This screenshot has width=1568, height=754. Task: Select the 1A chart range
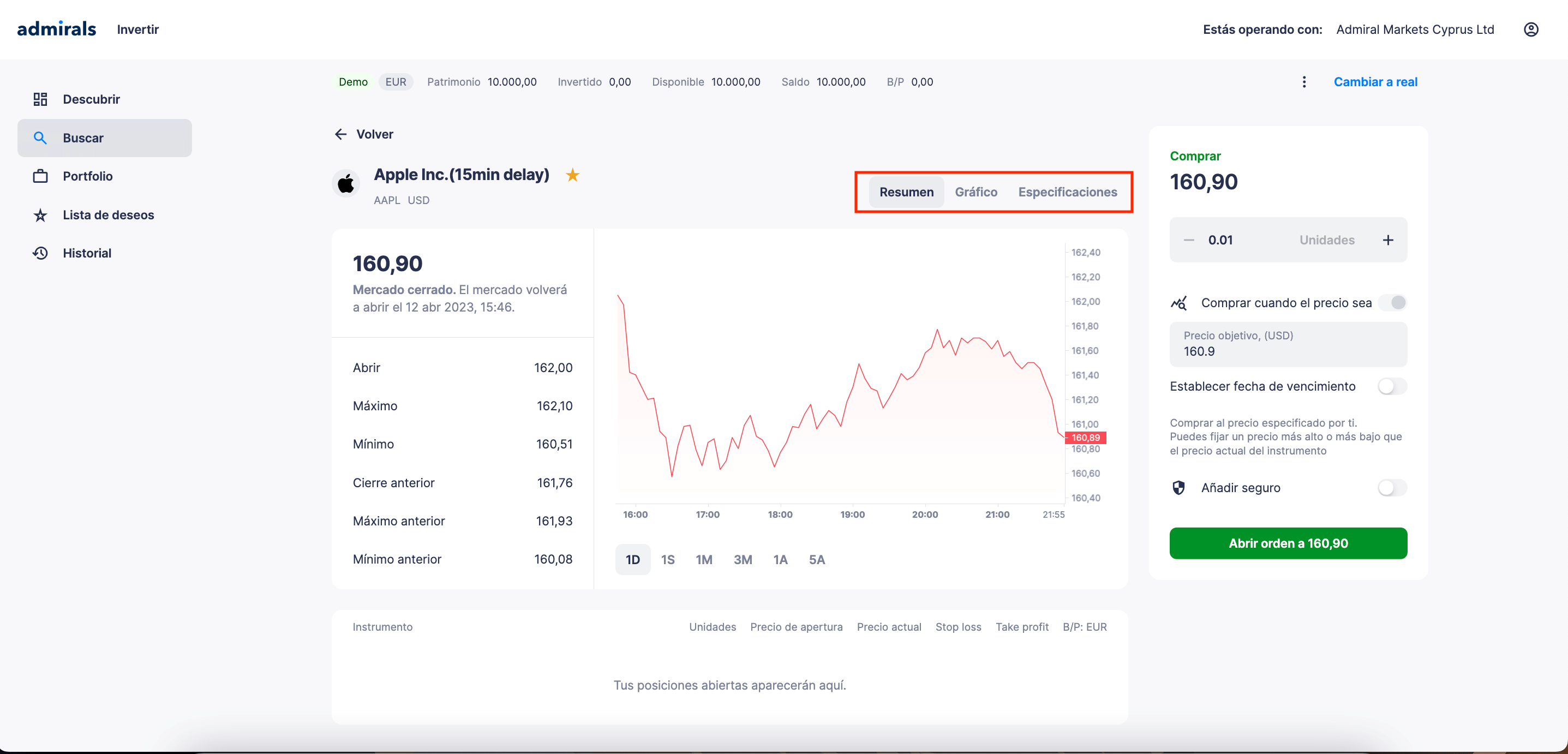point(780,559)
